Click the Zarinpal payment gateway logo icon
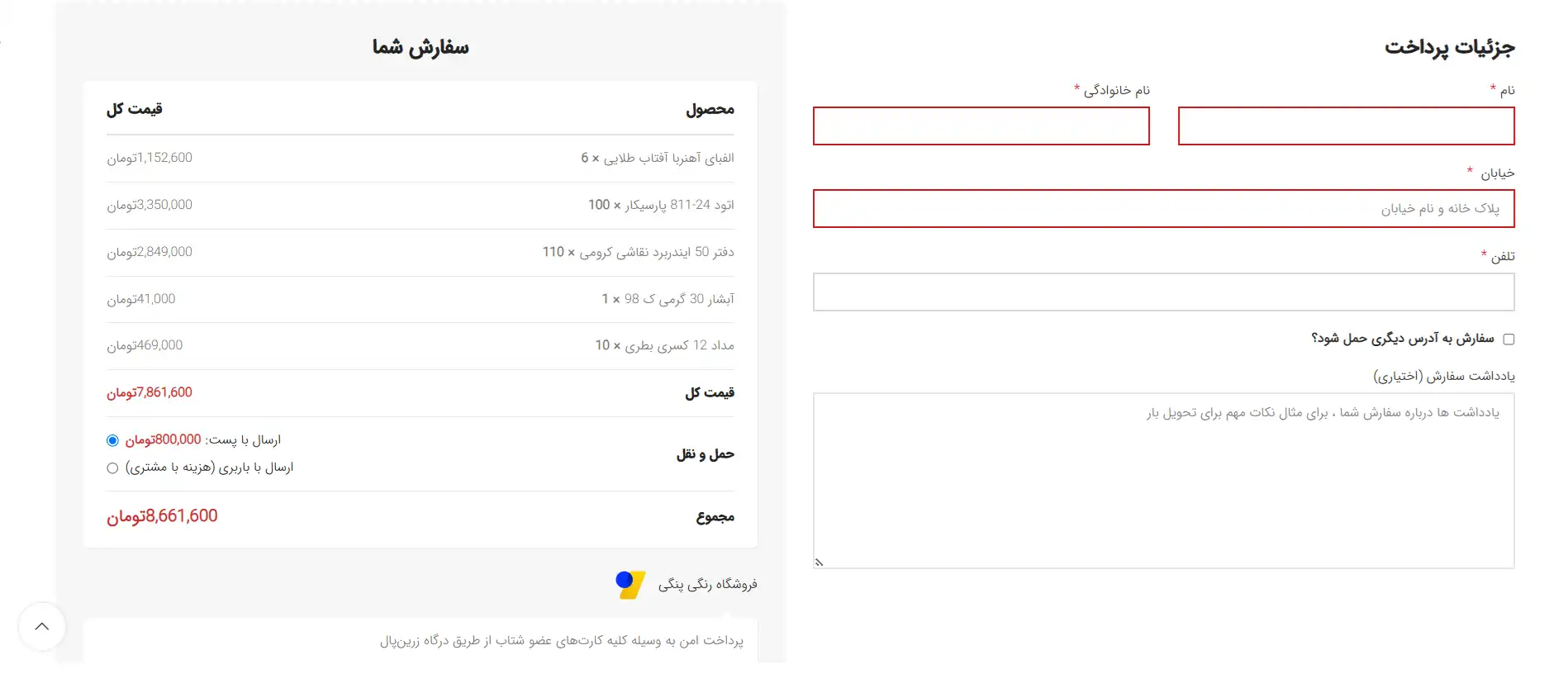Viewport: 1568px width, 674px height. (630, 585)
